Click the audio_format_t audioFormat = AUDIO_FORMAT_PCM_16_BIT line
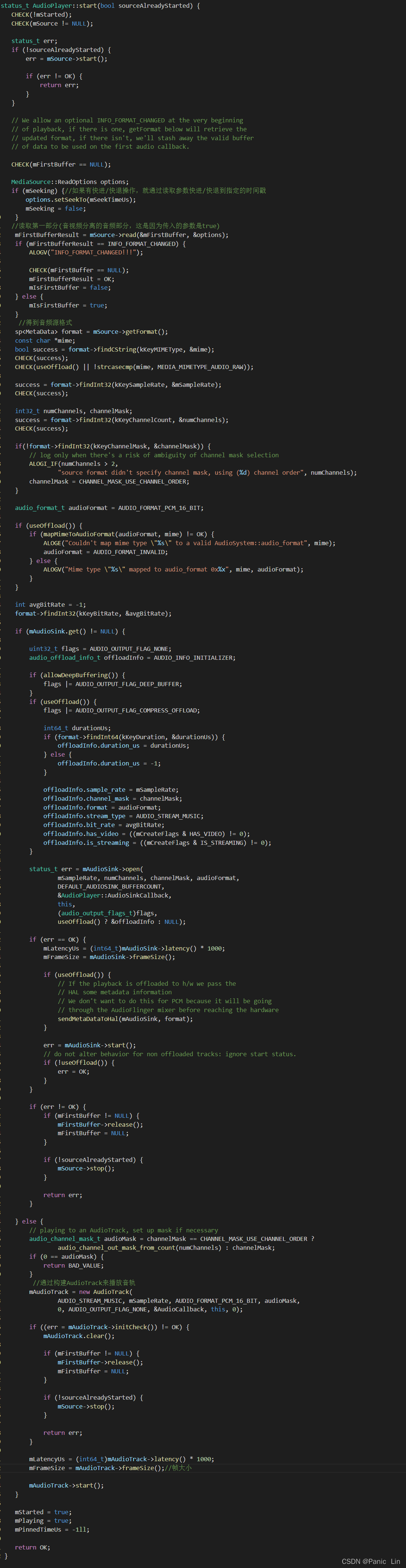Image resolution: width=406 pixels, height=1568 pixels. point(109,508)
